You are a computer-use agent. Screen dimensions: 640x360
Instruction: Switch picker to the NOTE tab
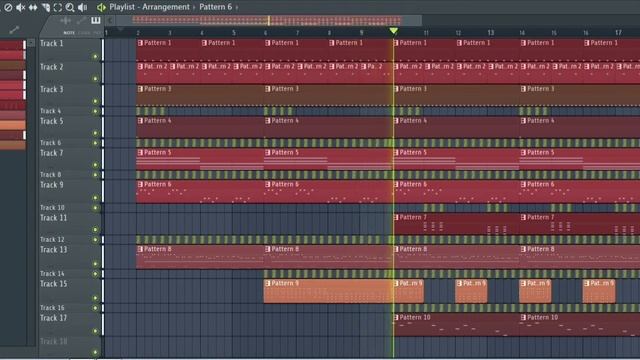click(x=69, y=33)
